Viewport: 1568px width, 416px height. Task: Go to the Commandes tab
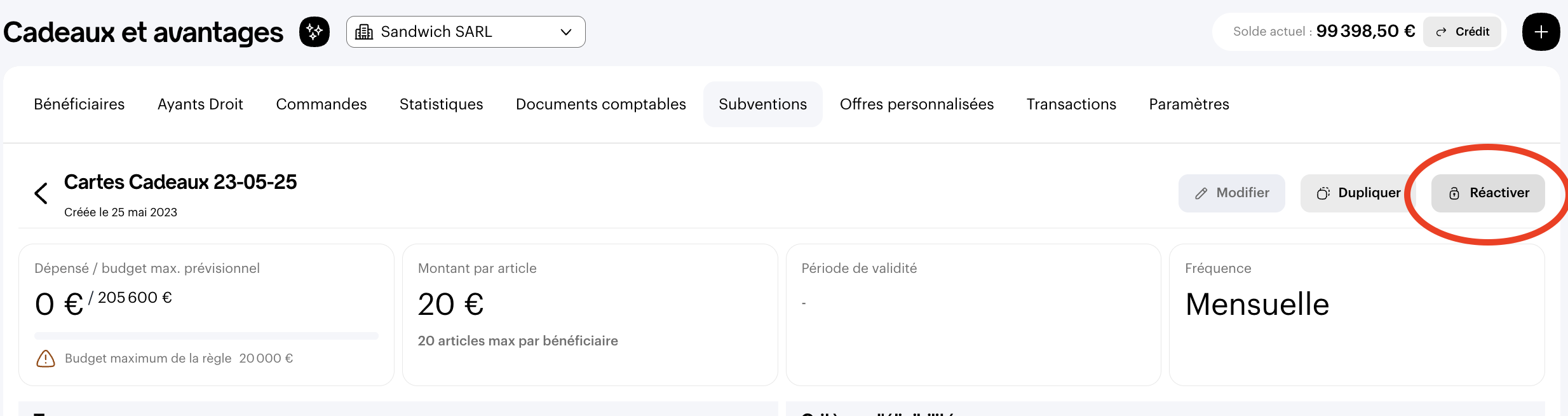pos(321,104)
